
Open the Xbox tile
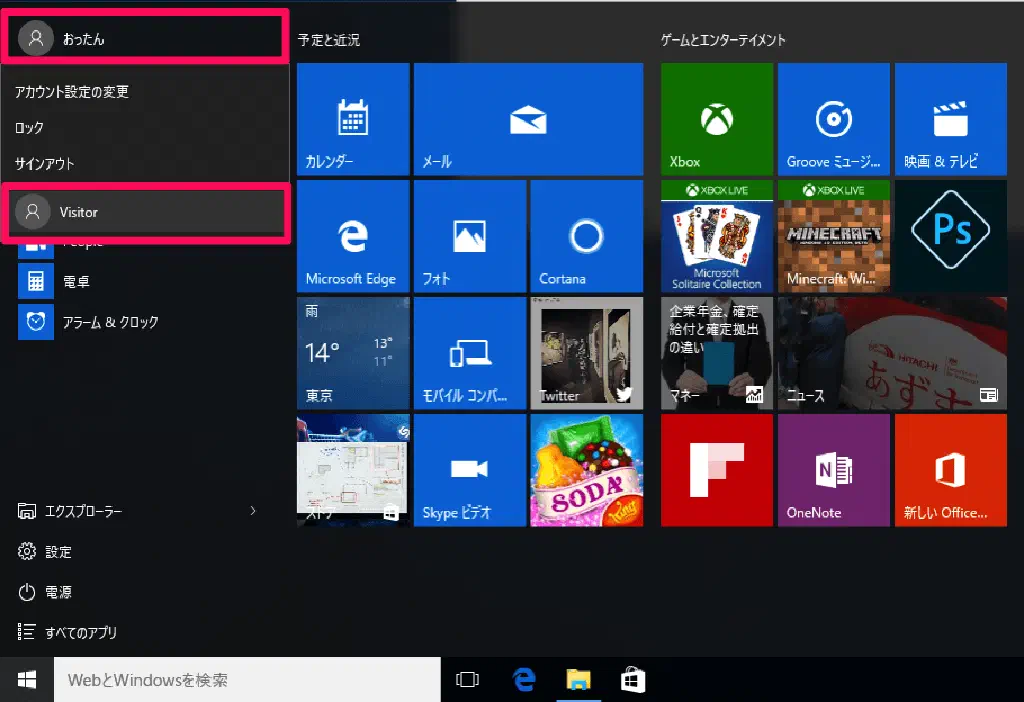click(x=716, y=119)
